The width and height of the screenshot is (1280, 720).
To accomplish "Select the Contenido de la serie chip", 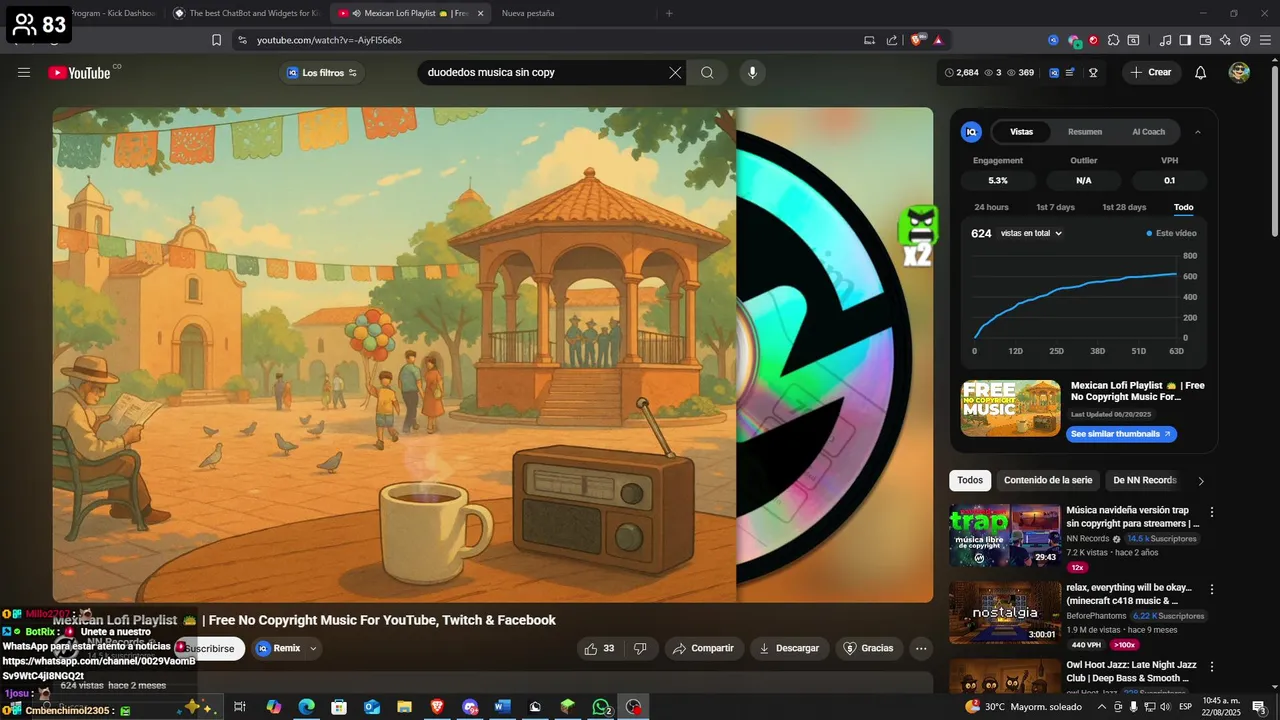I will tap(1048, 480).
